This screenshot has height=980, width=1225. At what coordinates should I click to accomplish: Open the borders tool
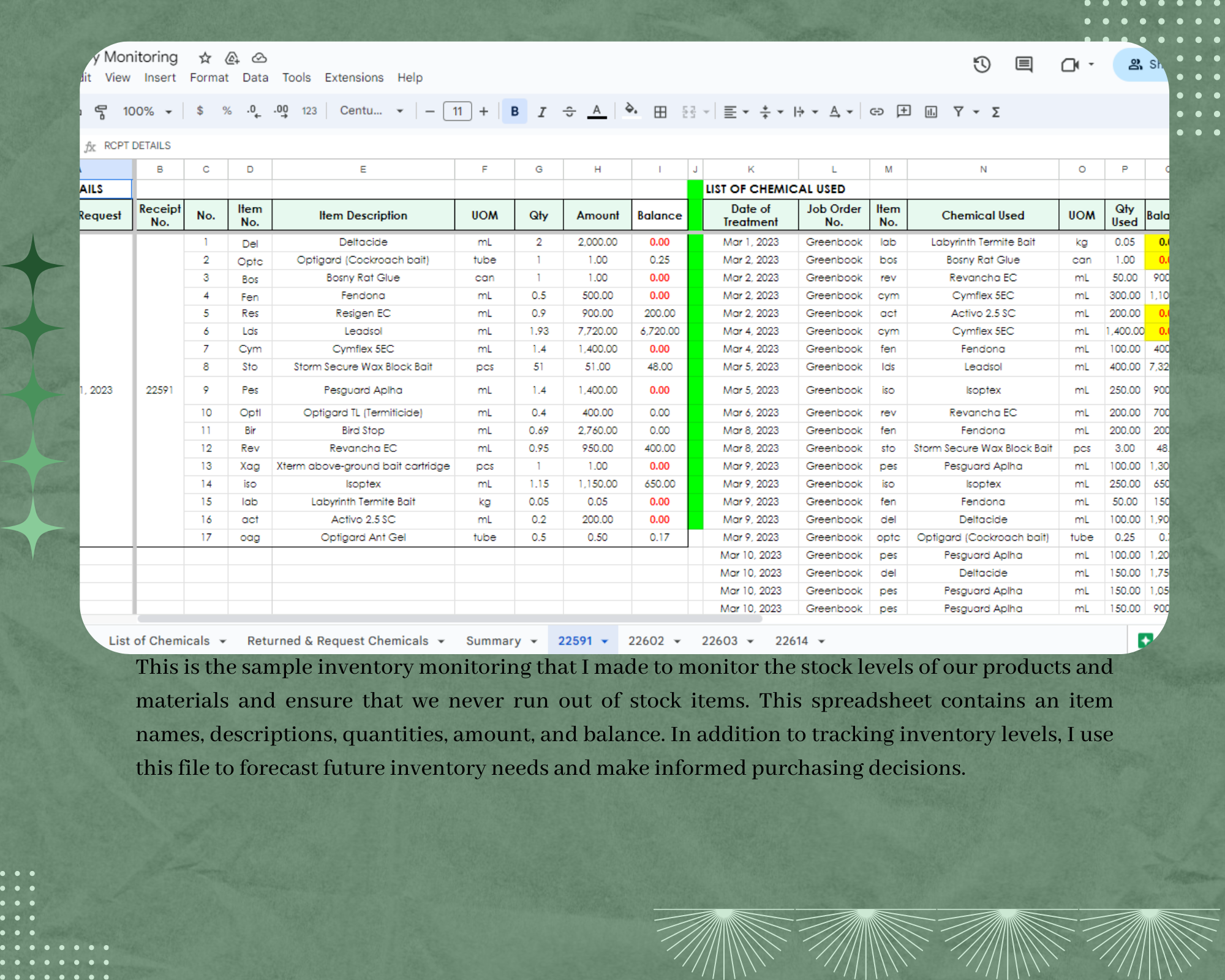click(660, 111)
